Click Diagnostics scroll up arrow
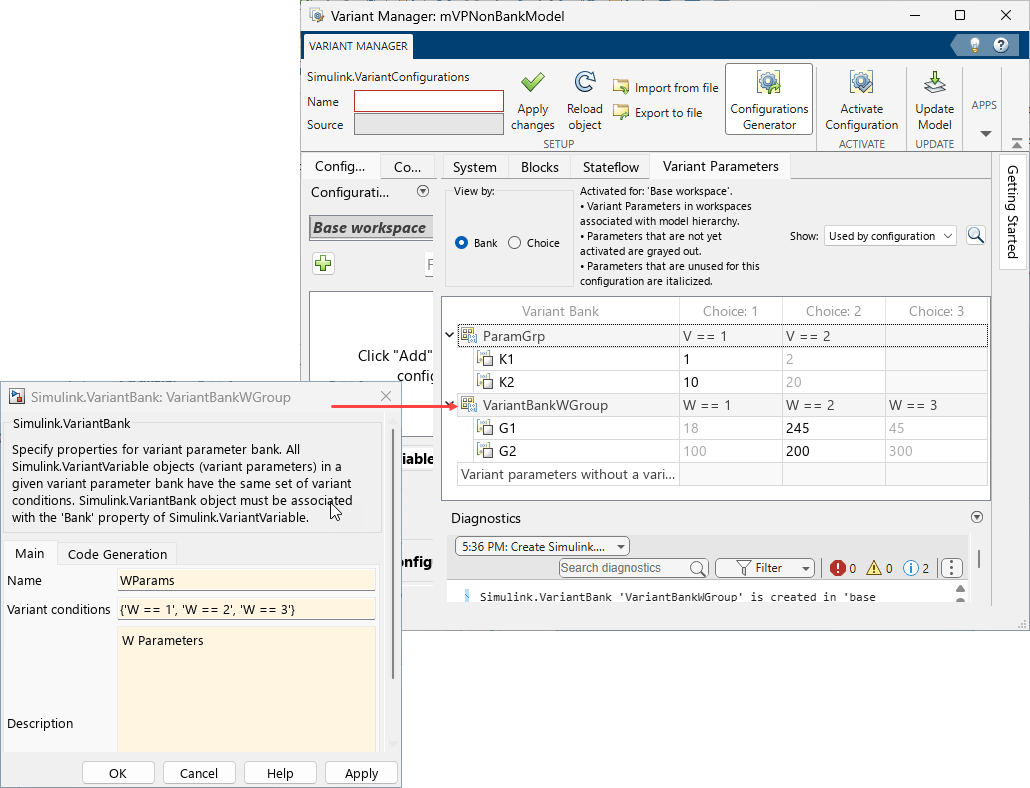1030x788 pixels. pos(960,588)
